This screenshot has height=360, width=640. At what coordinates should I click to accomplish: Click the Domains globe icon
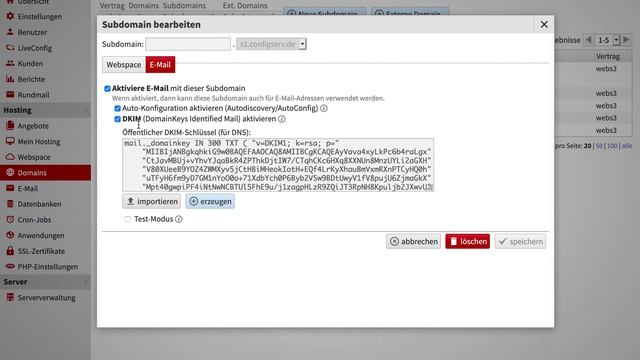[10, 173]
